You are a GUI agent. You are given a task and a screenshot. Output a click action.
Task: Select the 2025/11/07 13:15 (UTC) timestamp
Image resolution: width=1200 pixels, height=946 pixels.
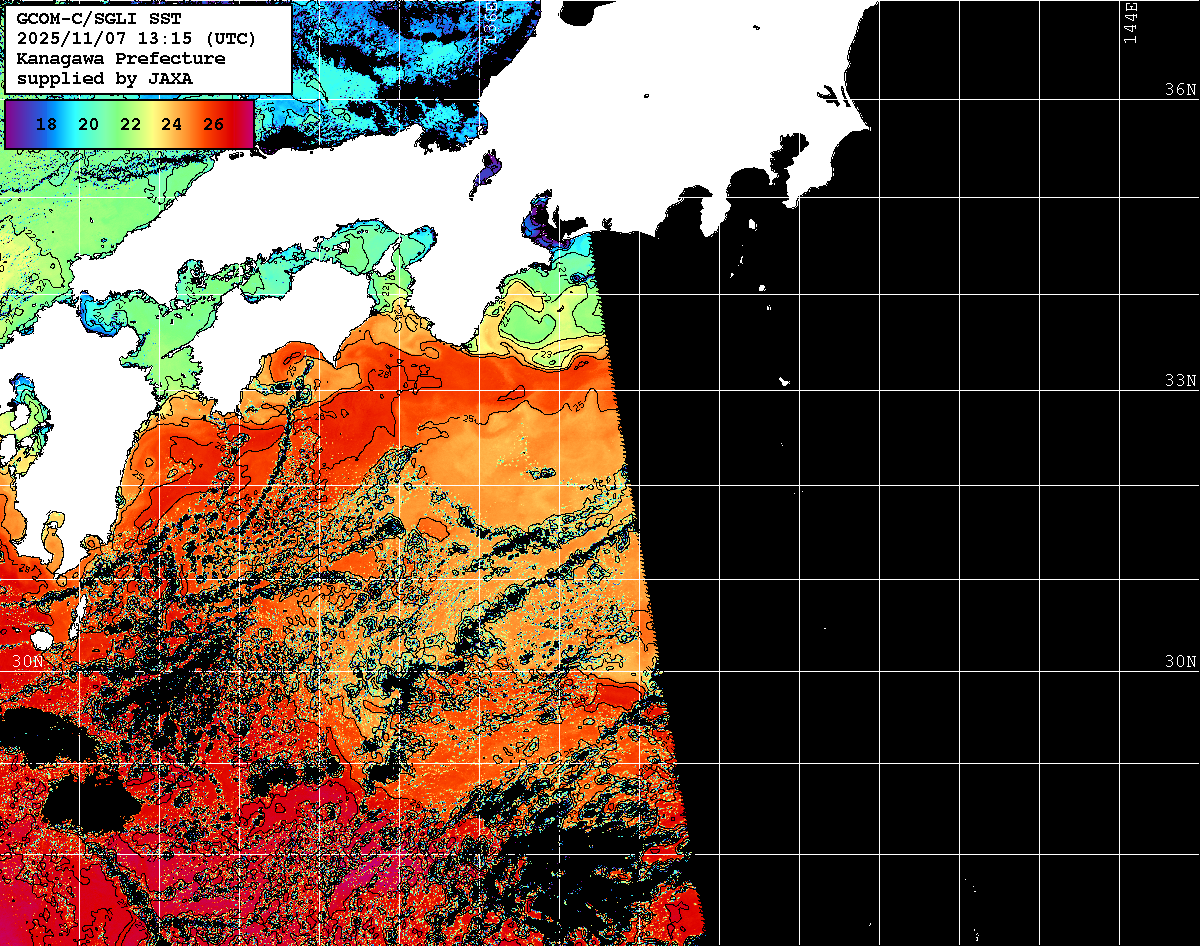pos(136,38)
